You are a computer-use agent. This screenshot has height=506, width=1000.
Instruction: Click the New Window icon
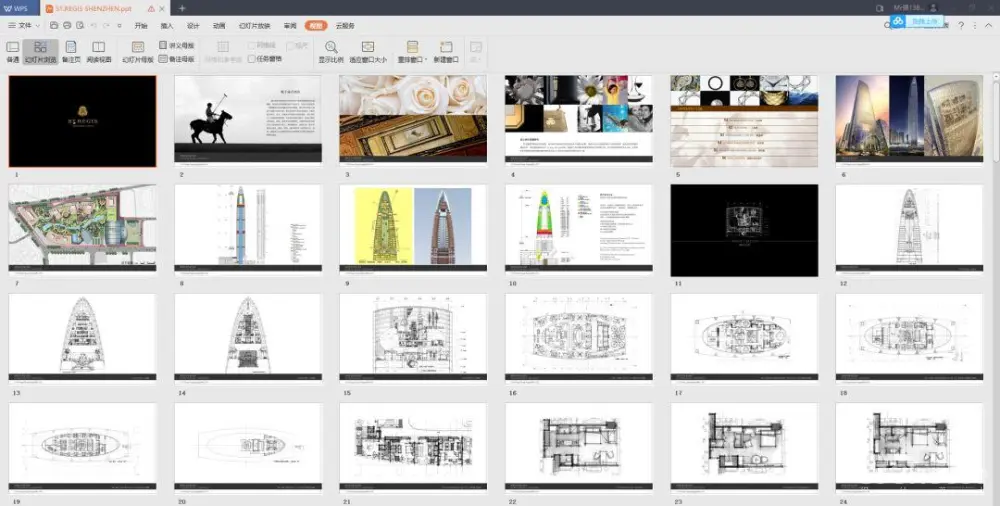(446, 47)
